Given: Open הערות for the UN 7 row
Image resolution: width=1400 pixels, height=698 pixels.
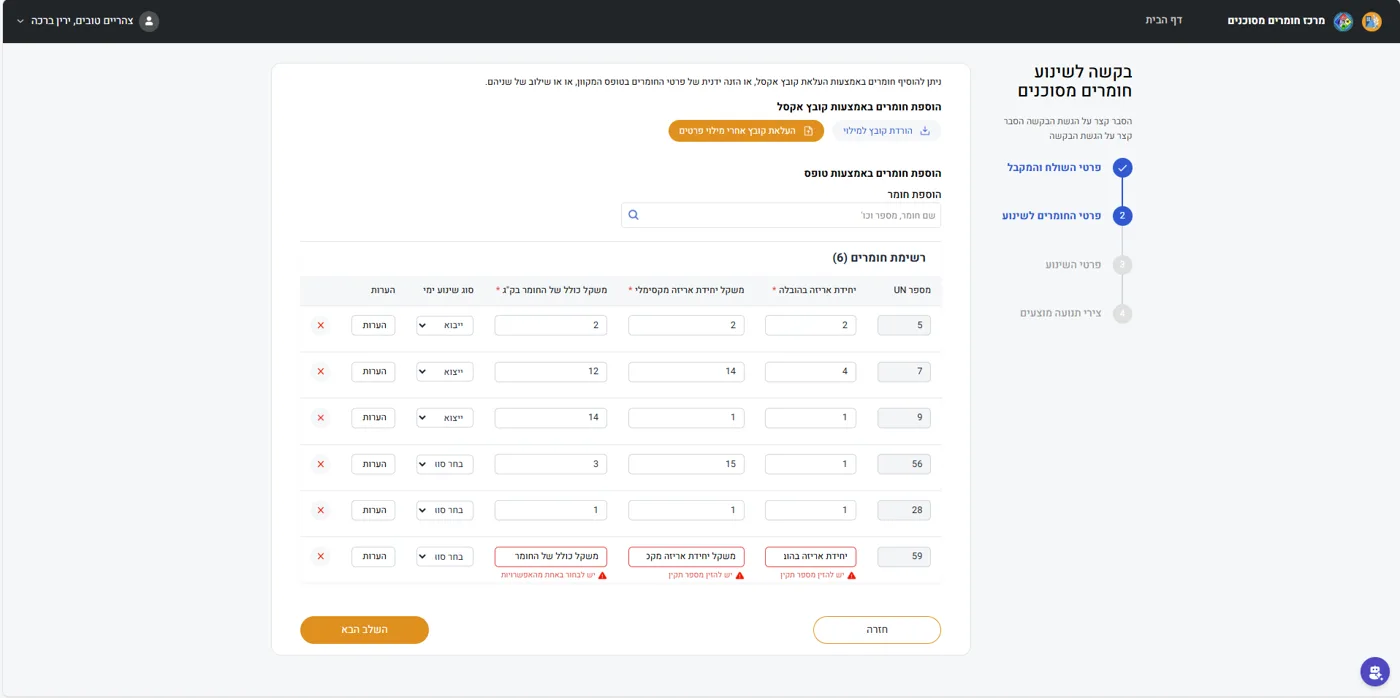Looking at the screenshot, I should point(373,372).
